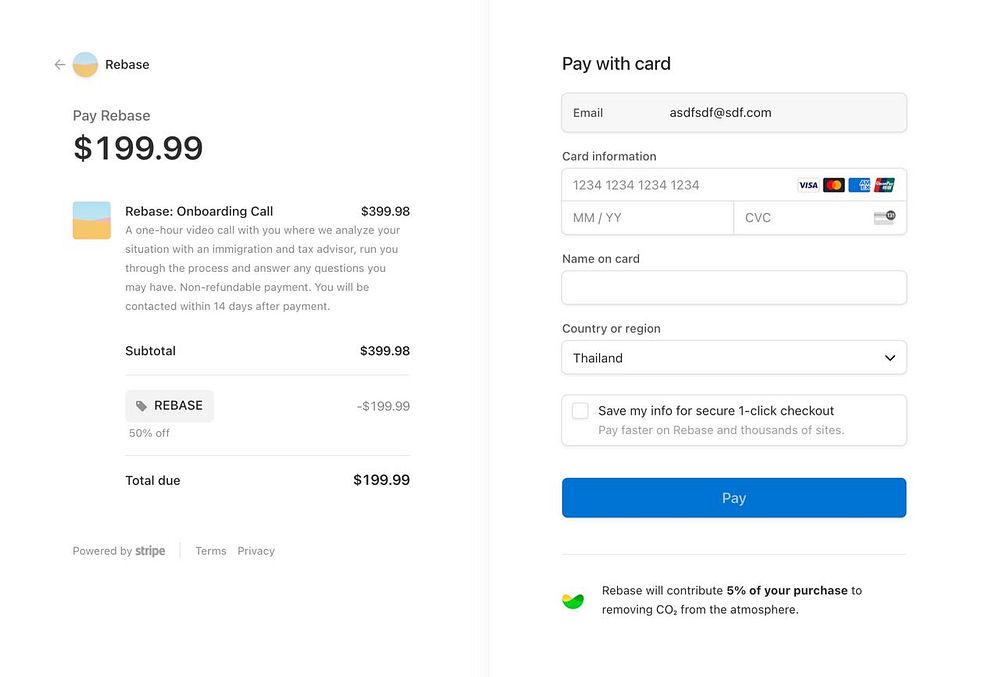Open the Country or region dropdown

[x=733, y=358]
